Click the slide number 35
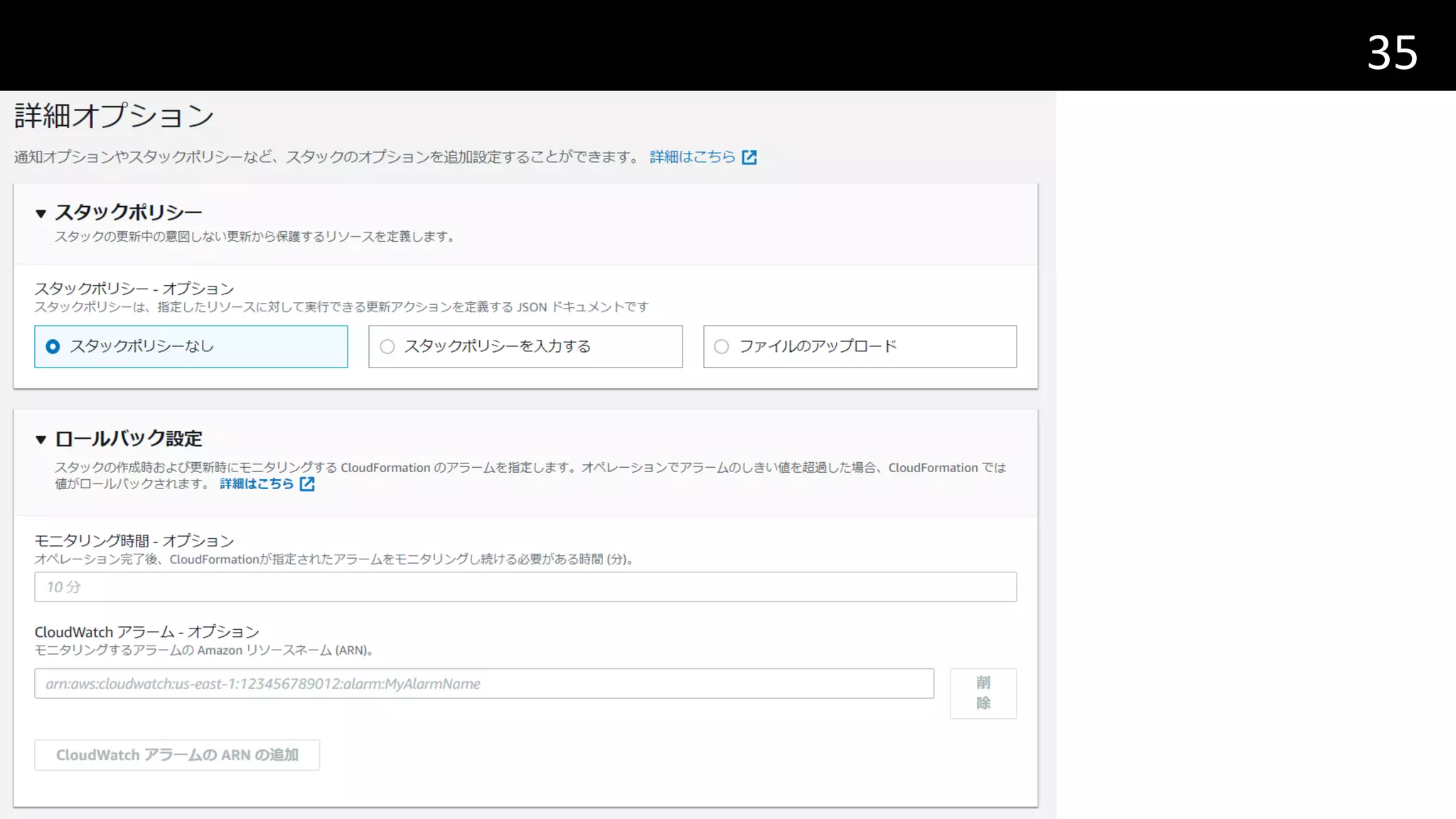 [x=1391, y=53]
